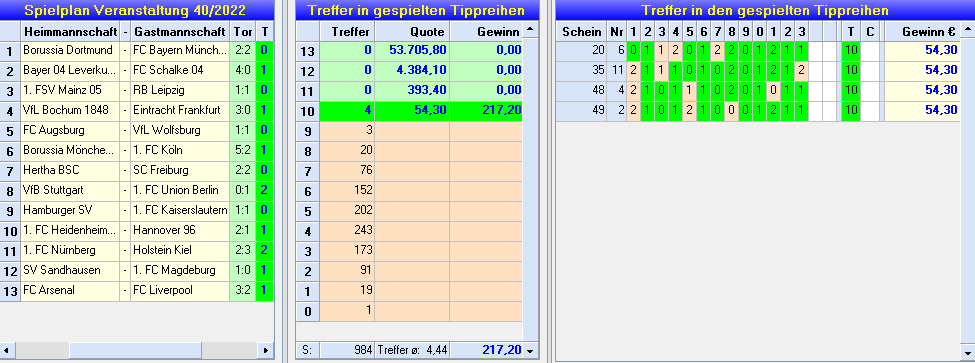Select the Borussia Dortmund row in the Spielplan
975x363 pixels.
[x=137, y=50]
